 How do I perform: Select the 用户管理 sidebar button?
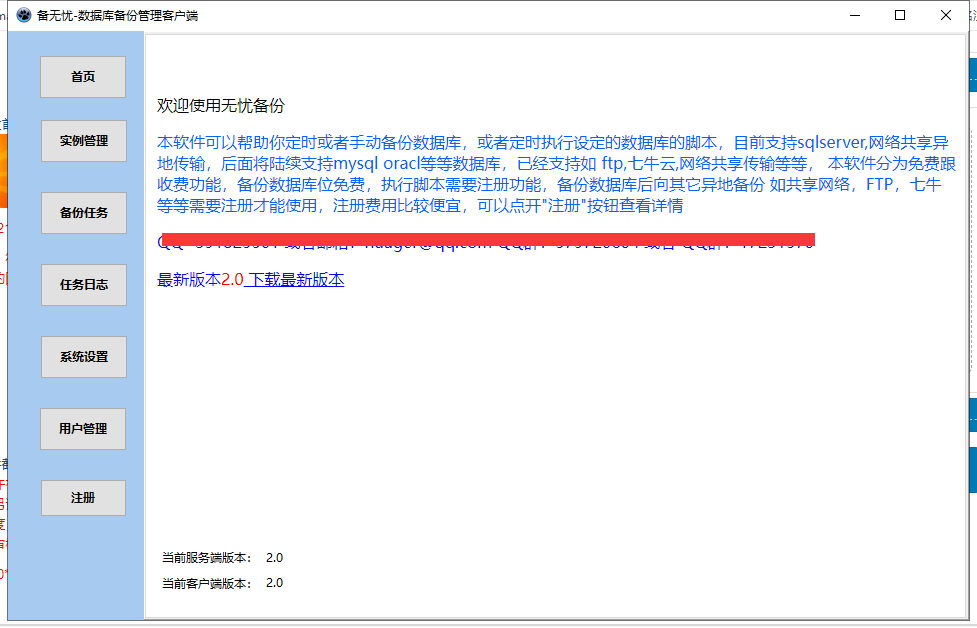tap(83, 429)
